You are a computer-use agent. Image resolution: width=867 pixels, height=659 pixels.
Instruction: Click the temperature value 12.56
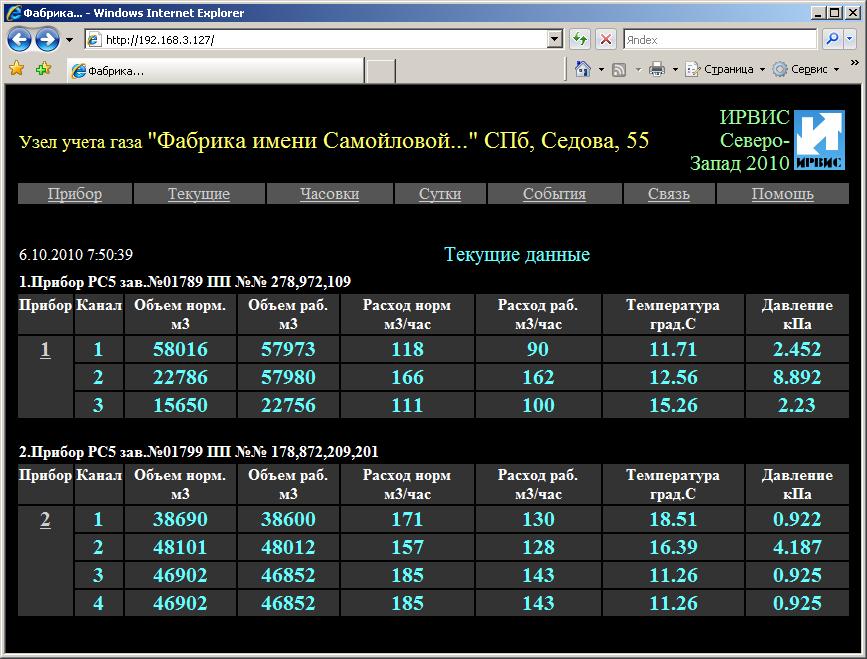coord(673,378)
